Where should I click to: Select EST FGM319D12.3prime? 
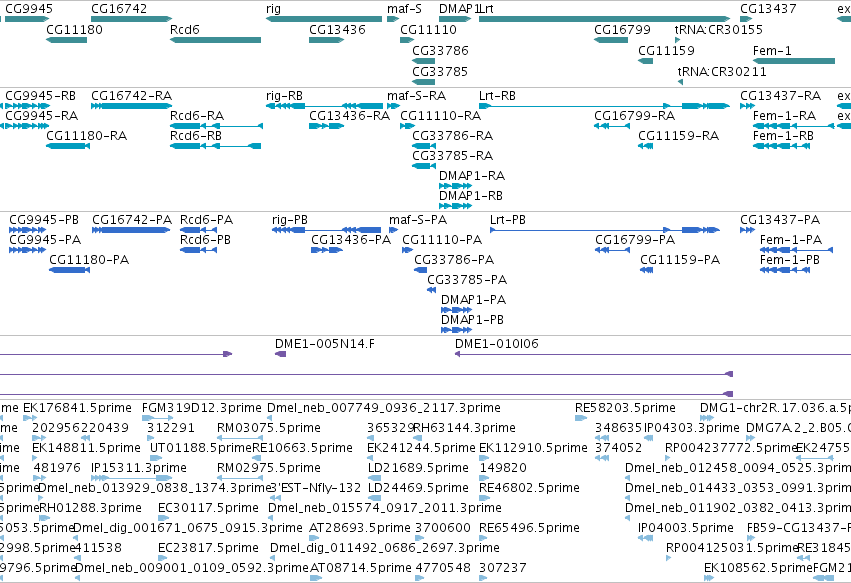[x=157, y=418]
